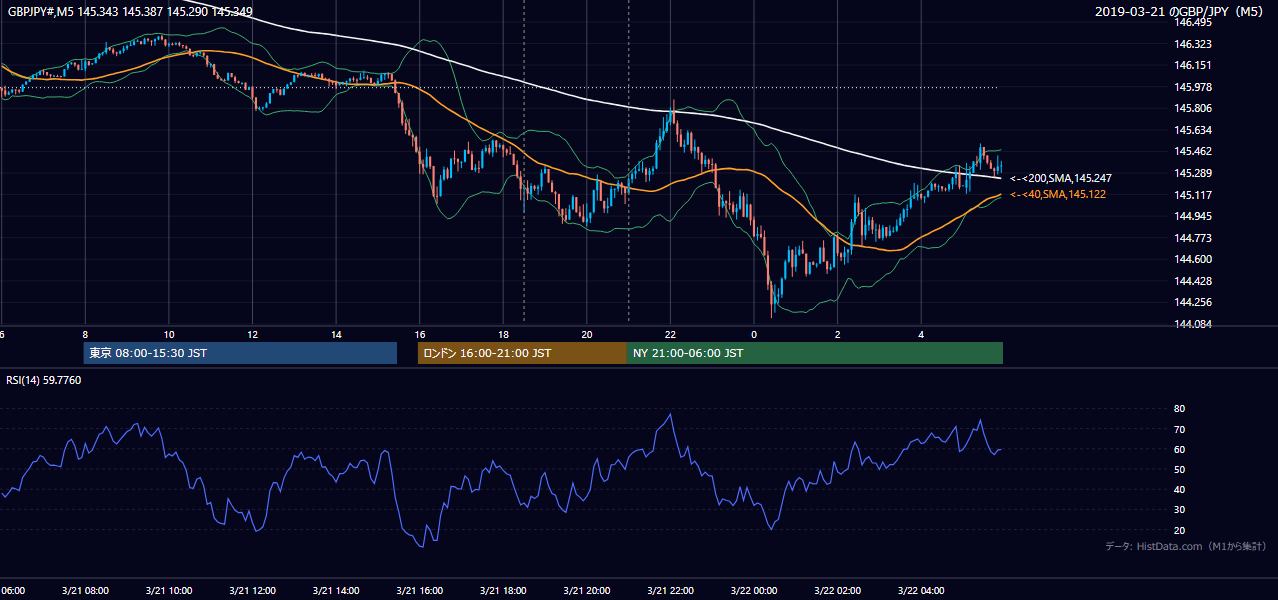Click the 3/21 20:00 bottom time label
The width and height of the screenshot is (1278, 600).
587,590
